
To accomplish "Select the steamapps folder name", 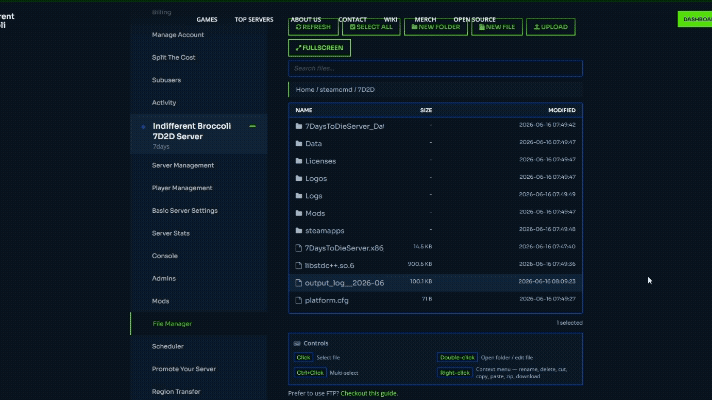I will click(325, 231).
